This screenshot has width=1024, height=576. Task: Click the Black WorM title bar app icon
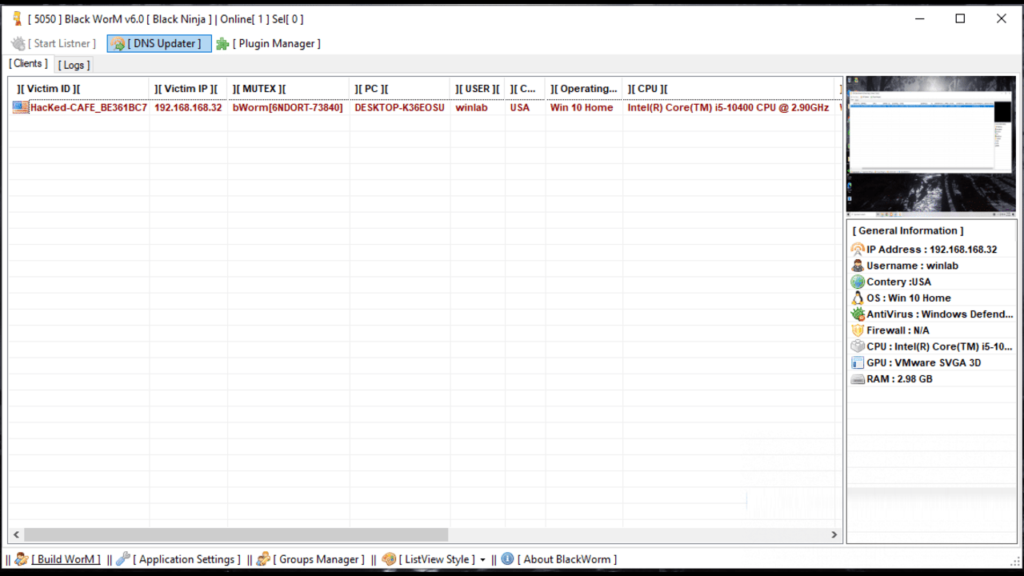click(x=18, y=19)
